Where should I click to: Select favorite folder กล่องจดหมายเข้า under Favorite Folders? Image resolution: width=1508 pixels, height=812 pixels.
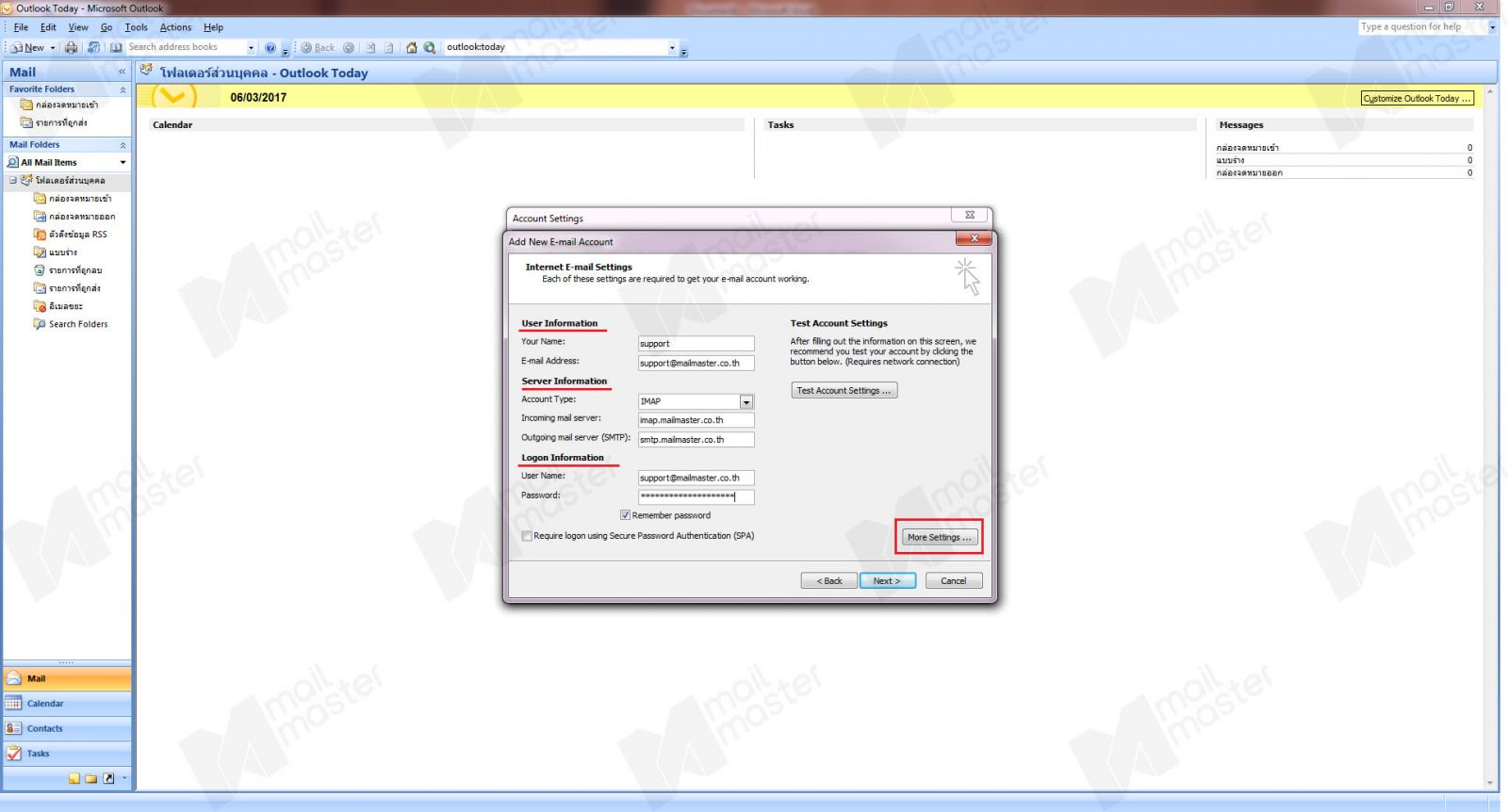coord(59,105)
